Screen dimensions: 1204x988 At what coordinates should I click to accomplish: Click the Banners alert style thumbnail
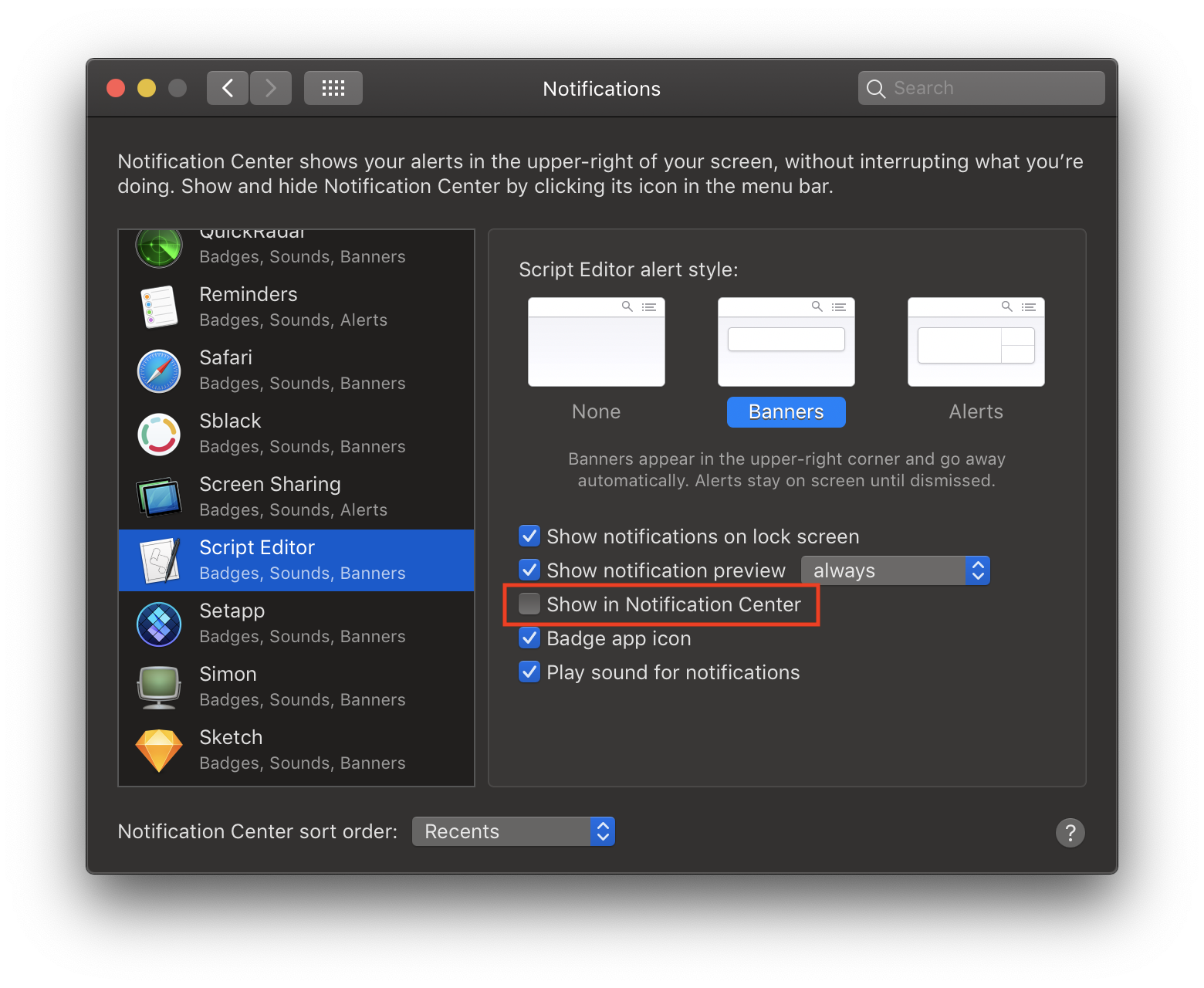pos(786,341)
